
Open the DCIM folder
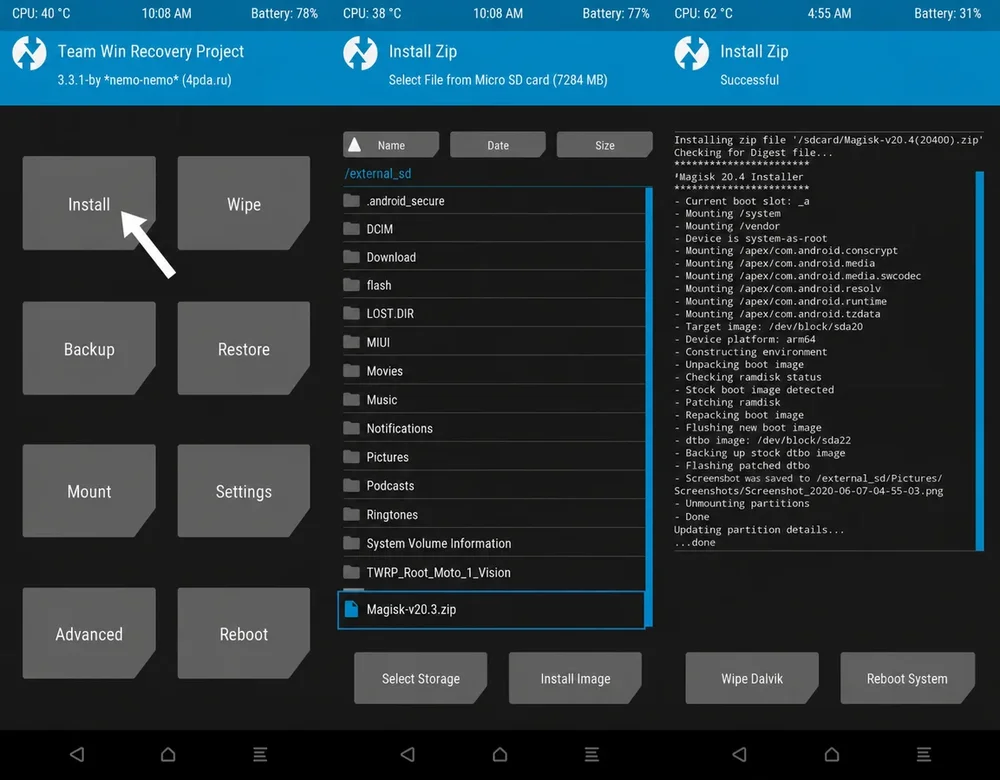point(494,229)
